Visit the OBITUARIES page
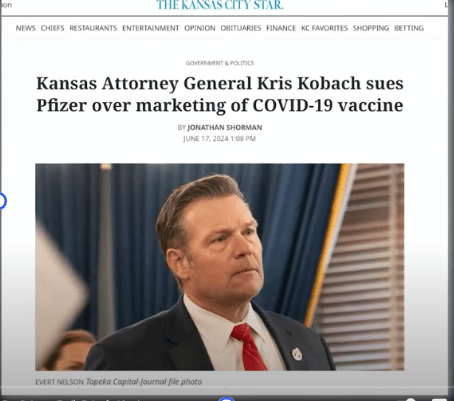 click(241, 28)
